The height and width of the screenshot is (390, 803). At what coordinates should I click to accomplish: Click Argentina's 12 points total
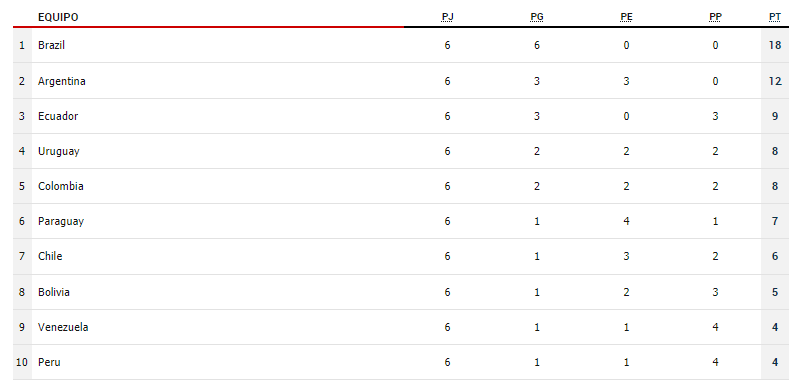(775, 81)
